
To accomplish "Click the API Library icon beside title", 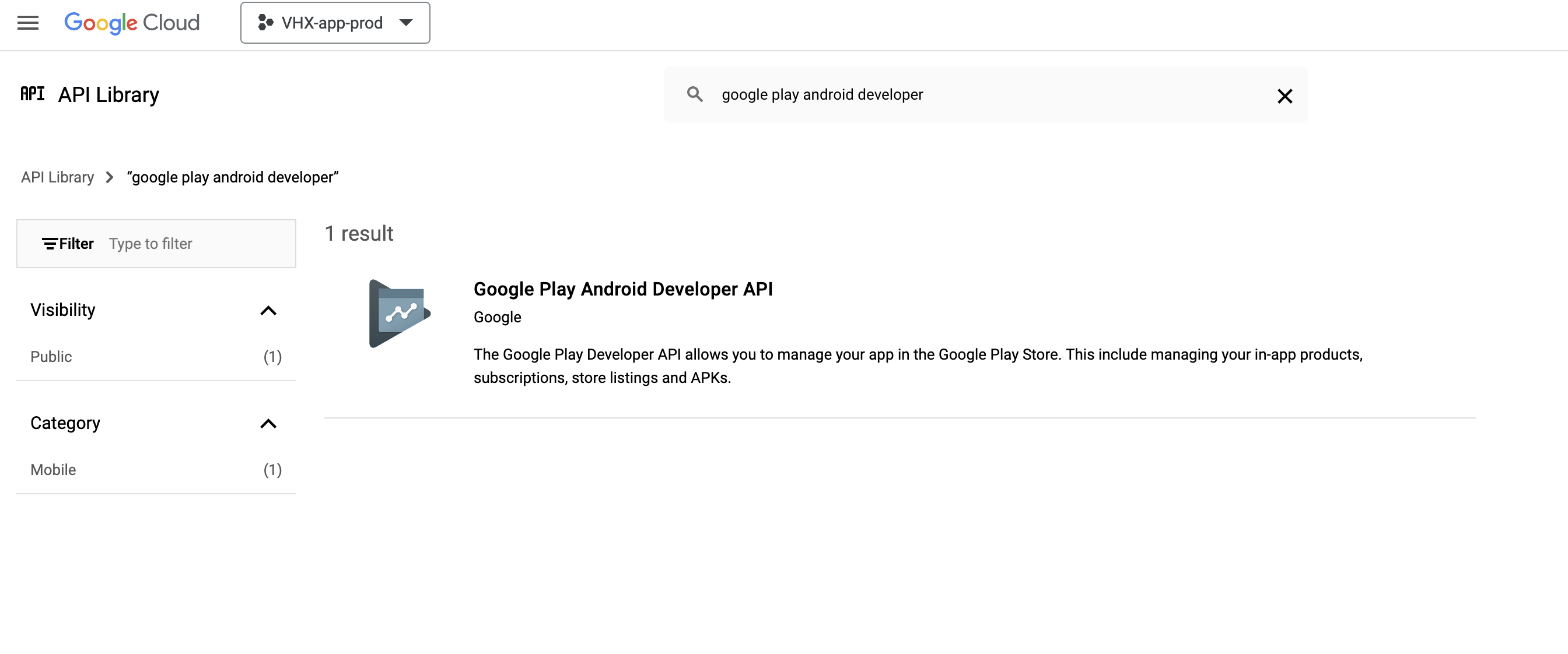I will click(33, 94).
